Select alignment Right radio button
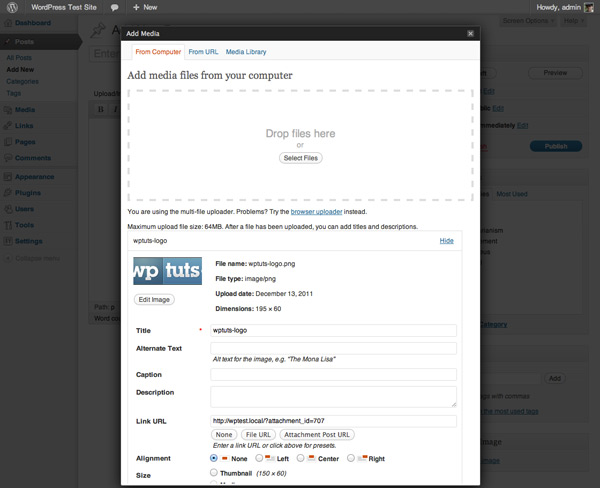The image size is (600, 488). pyautogui.click(x=351, y=458)
